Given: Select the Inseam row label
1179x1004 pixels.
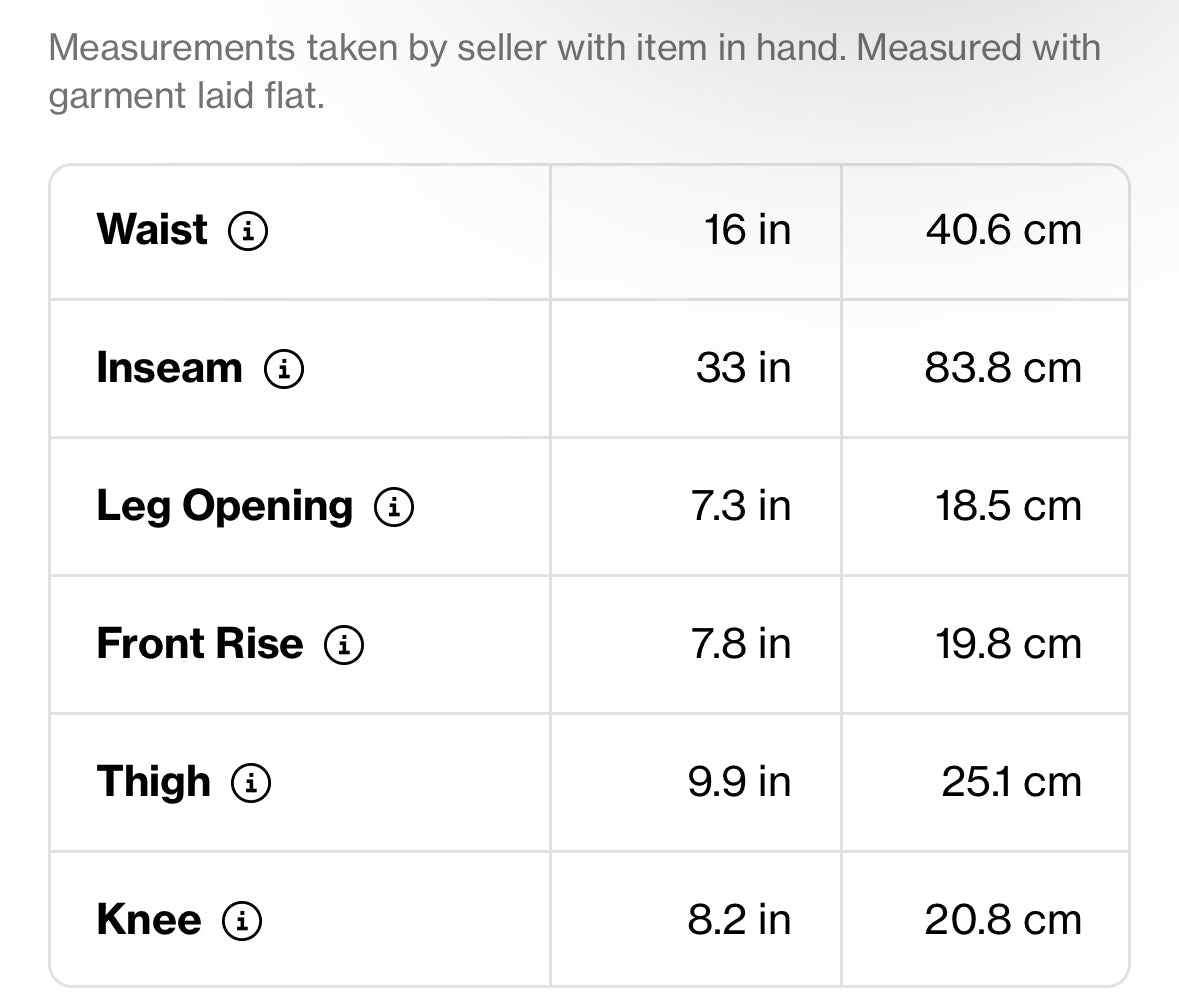Looking at the screenshot, I should (x=169, y=368).
